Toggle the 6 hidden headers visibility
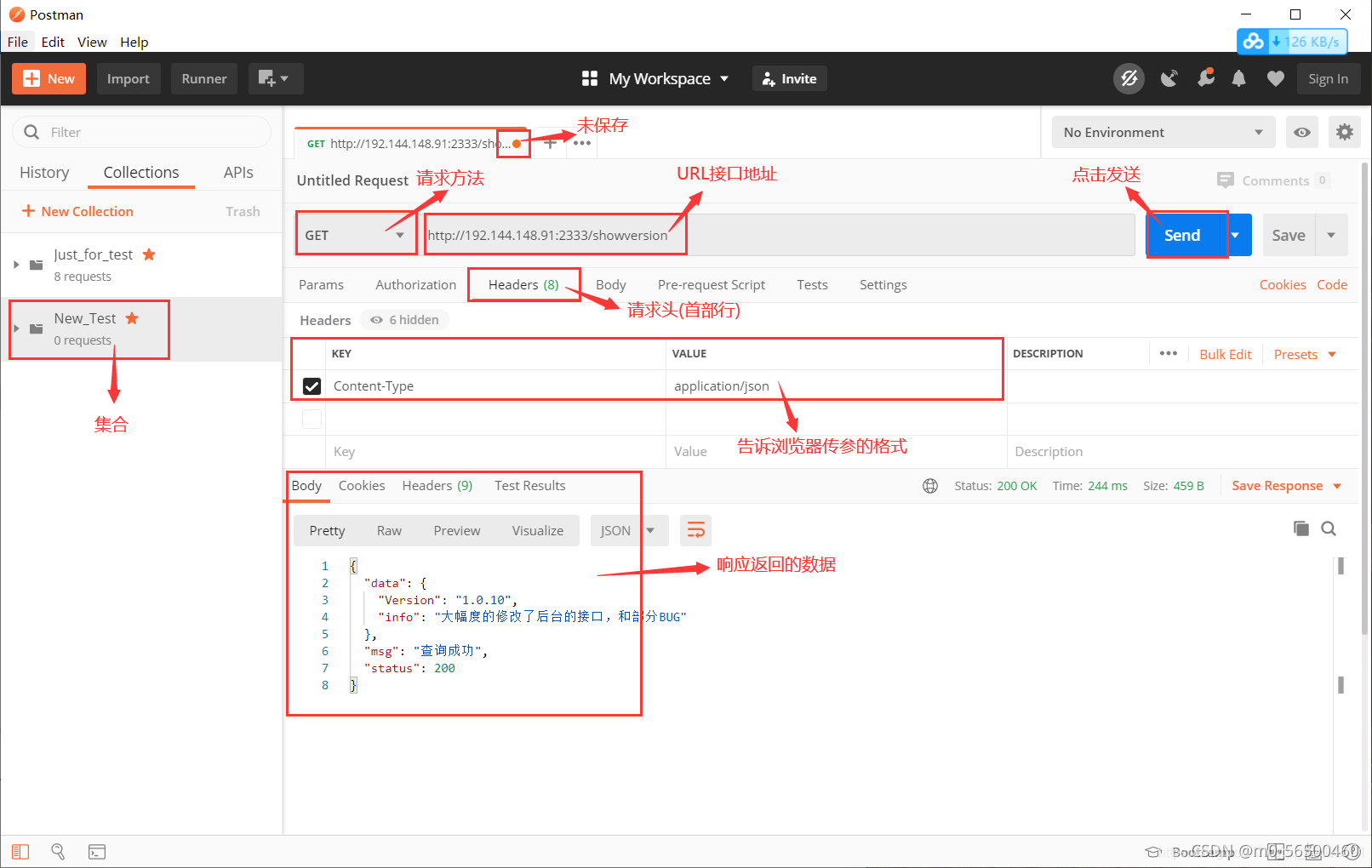The height and width of the screenshot is (868, 1372). [x=405, y=320]
